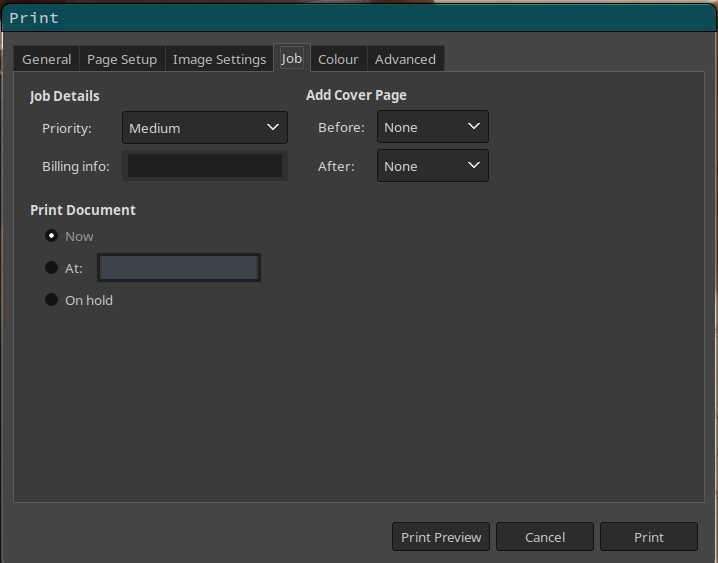Click the Job Details section heading

coord(65,96)
